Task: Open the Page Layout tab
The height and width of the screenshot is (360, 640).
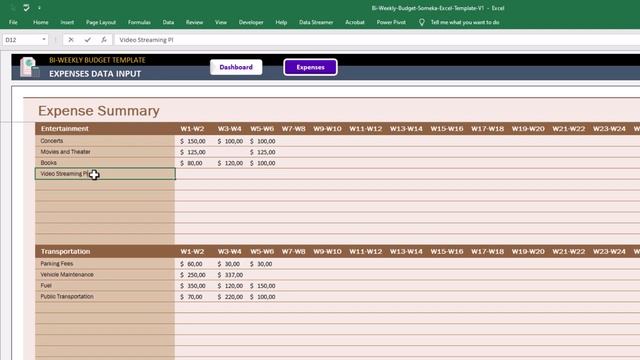Action: [101, 22]
